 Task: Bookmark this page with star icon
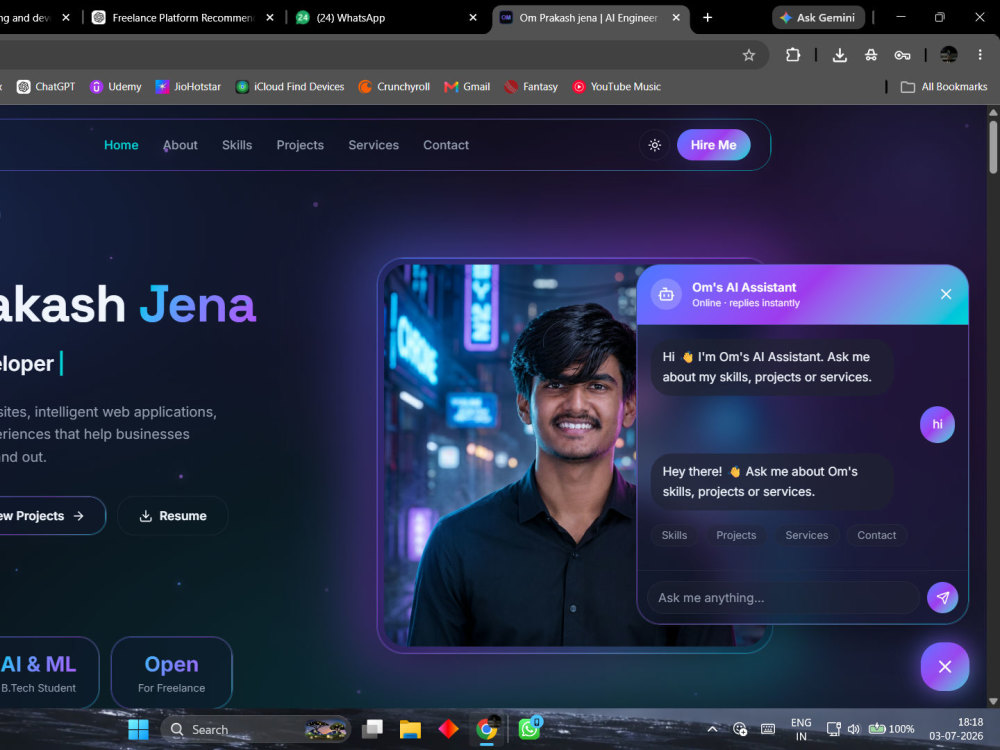[x=749, y=55]
